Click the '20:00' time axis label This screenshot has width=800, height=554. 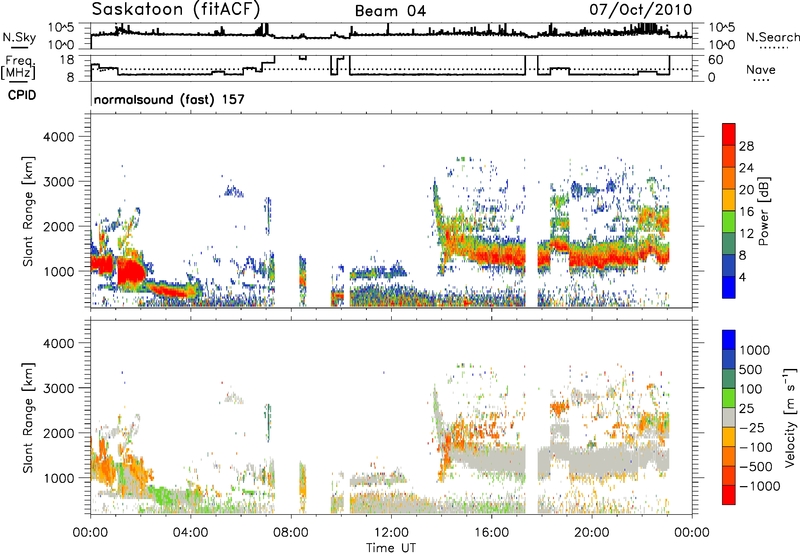coord(592,533)
